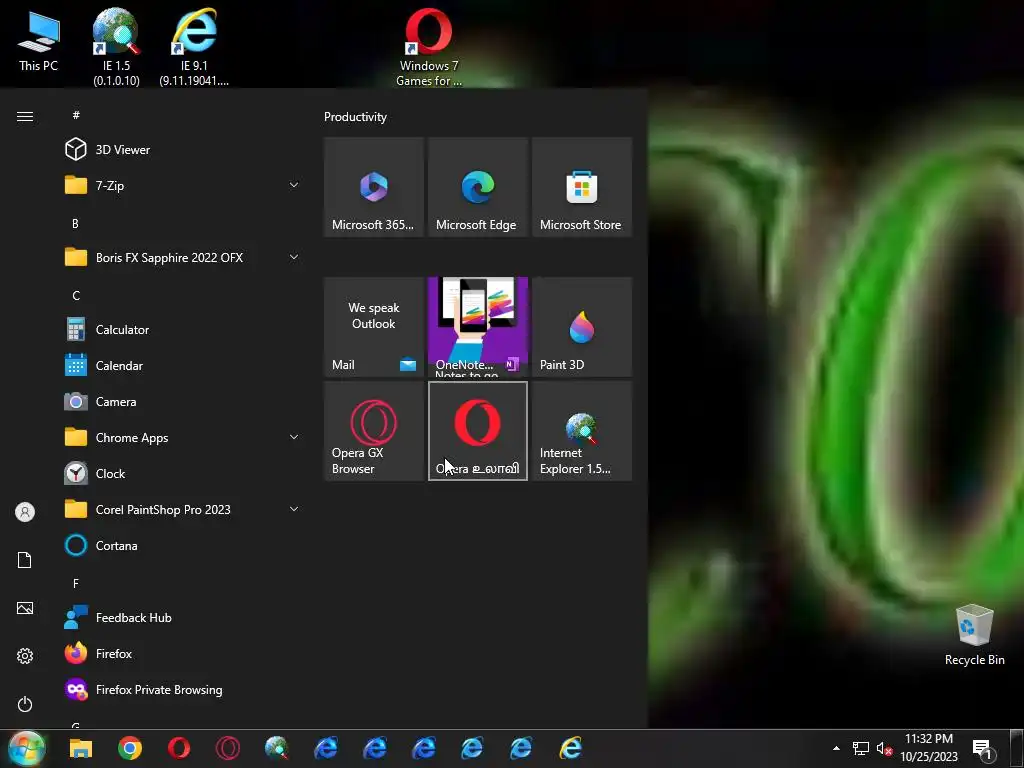Open Calendar in the app list

pos(183,366)
